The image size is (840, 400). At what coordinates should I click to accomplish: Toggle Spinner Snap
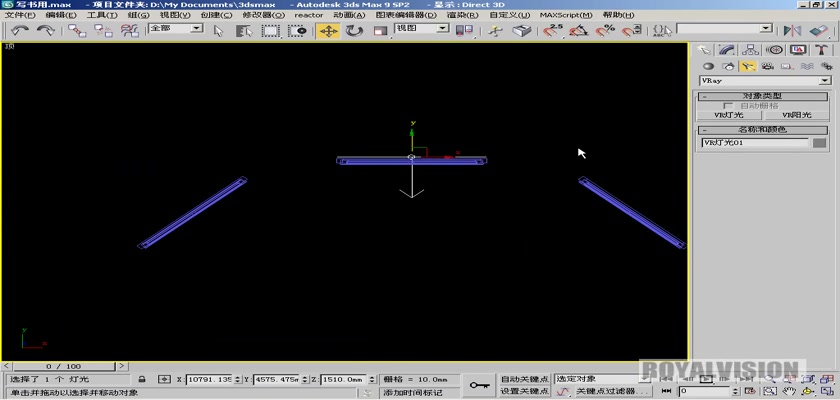(632, 31)
